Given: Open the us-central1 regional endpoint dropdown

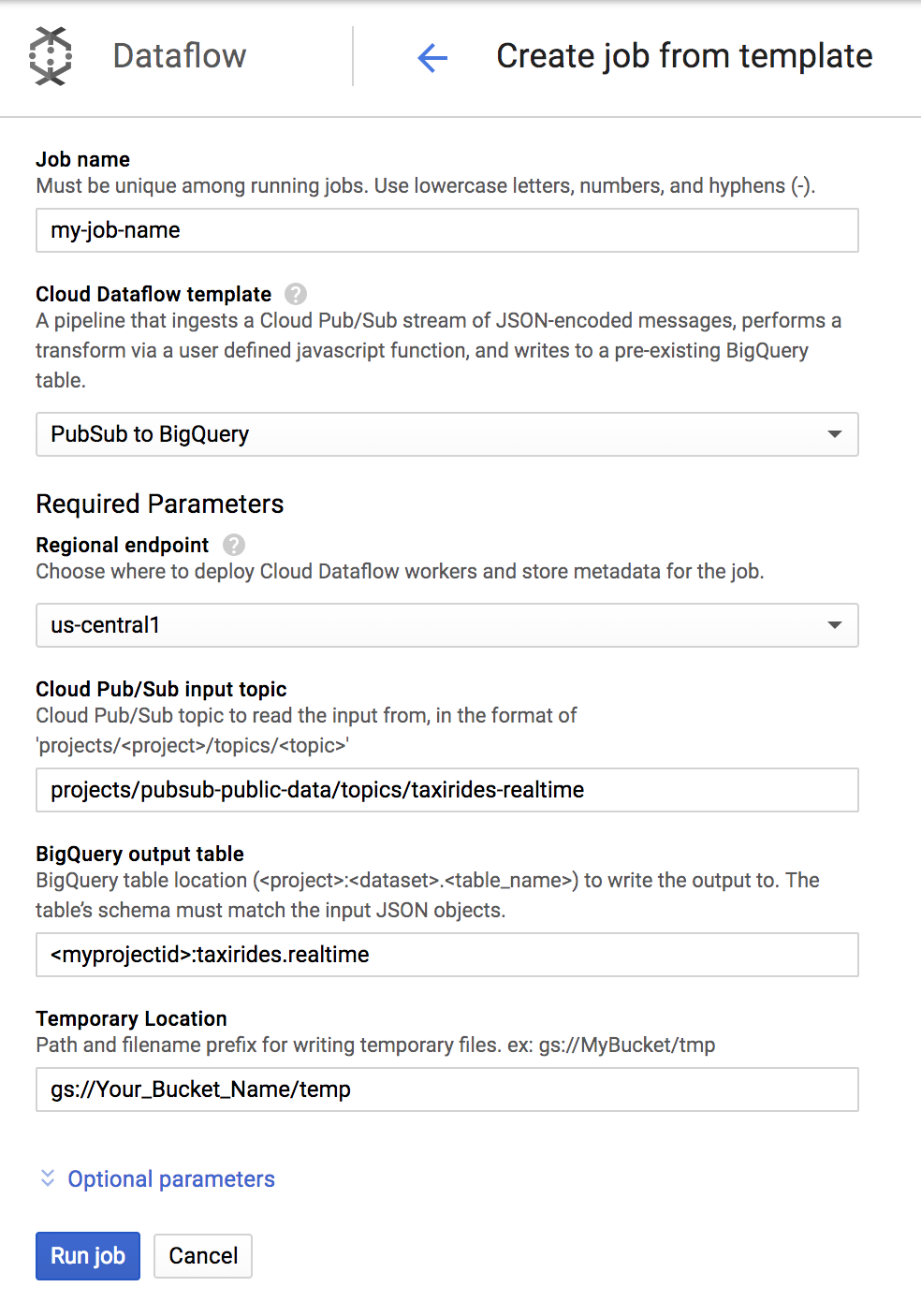Looking at the screenshot, I should 447,625.
